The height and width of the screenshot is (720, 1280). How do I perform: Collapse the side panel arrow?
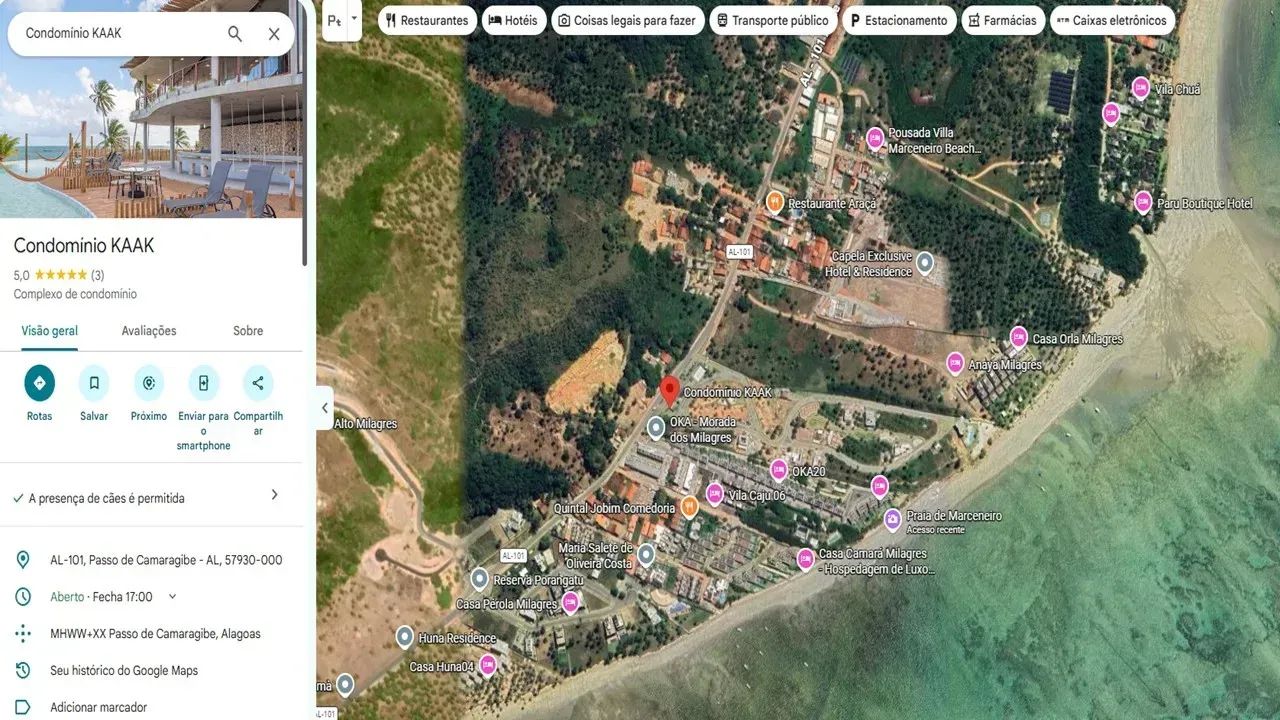tap(325, 408)
